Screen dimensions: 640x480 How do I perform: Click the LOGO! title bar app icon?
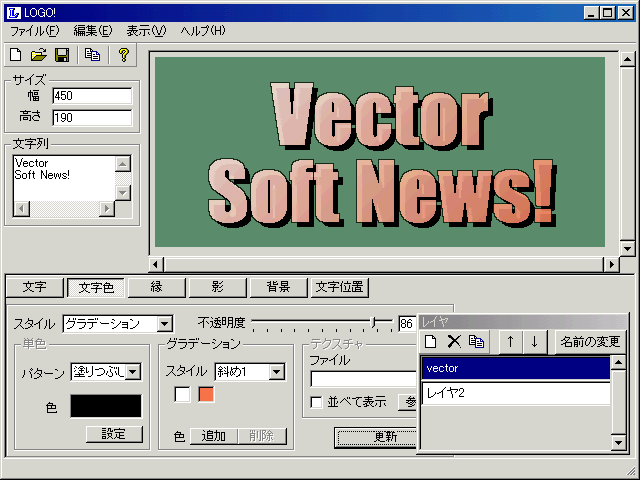tap(13, 13)
